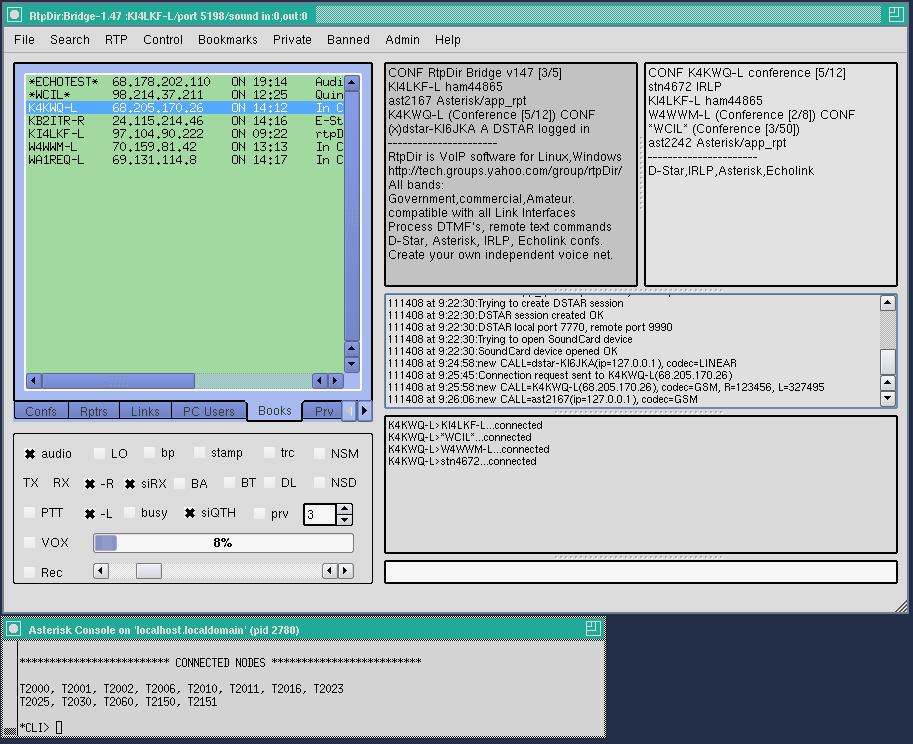
Task: Select the Books tab
Action: click(274, 410)
